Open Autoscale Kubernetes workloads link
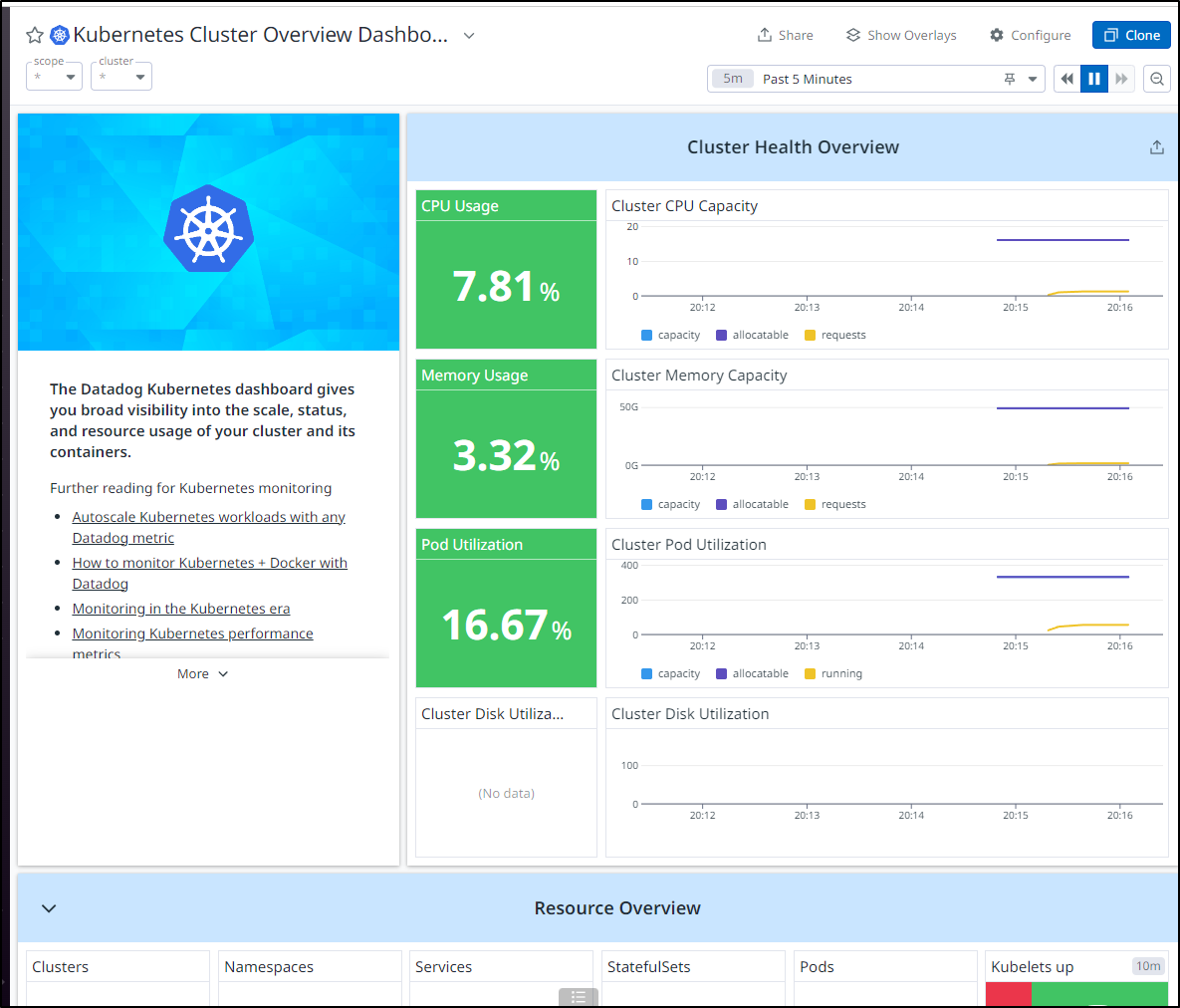This screenshot has width=1180, height=1008. coord(208,528)
